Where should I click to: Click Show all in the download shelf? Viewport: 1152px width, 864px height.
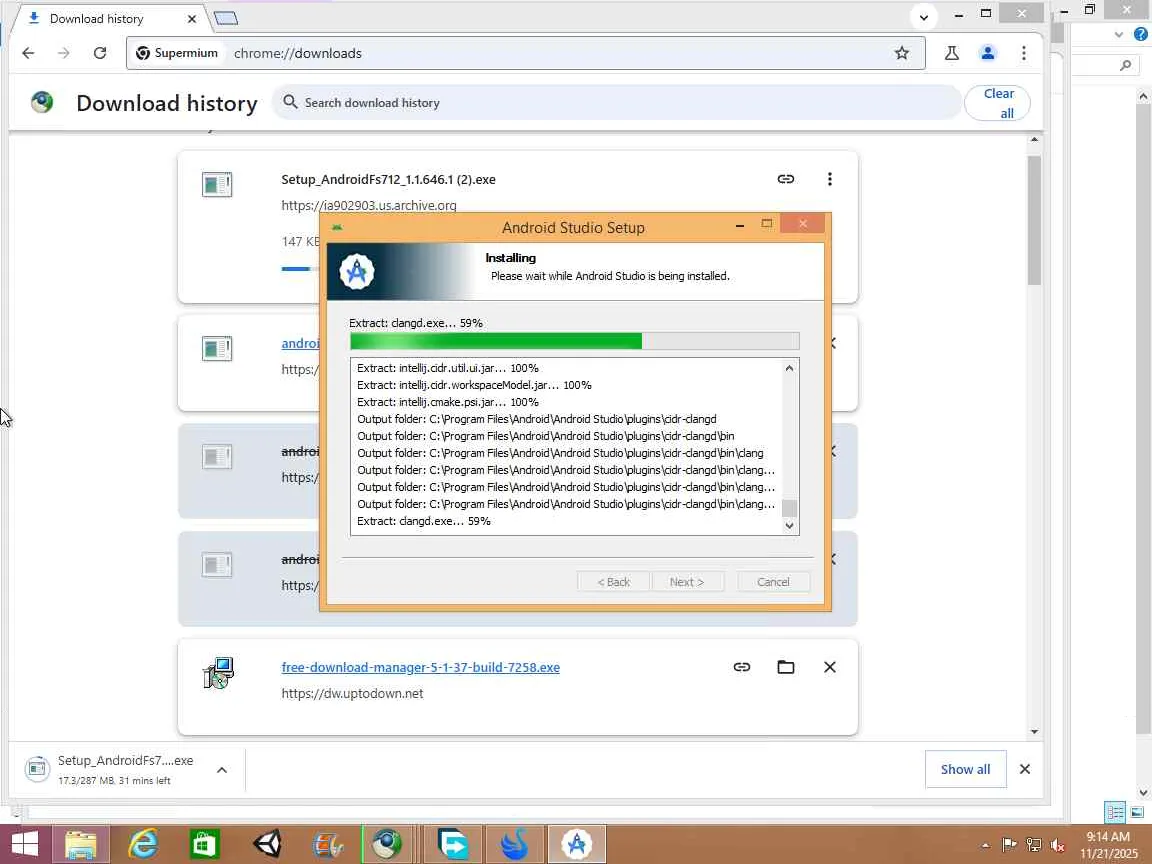(965, 769)
